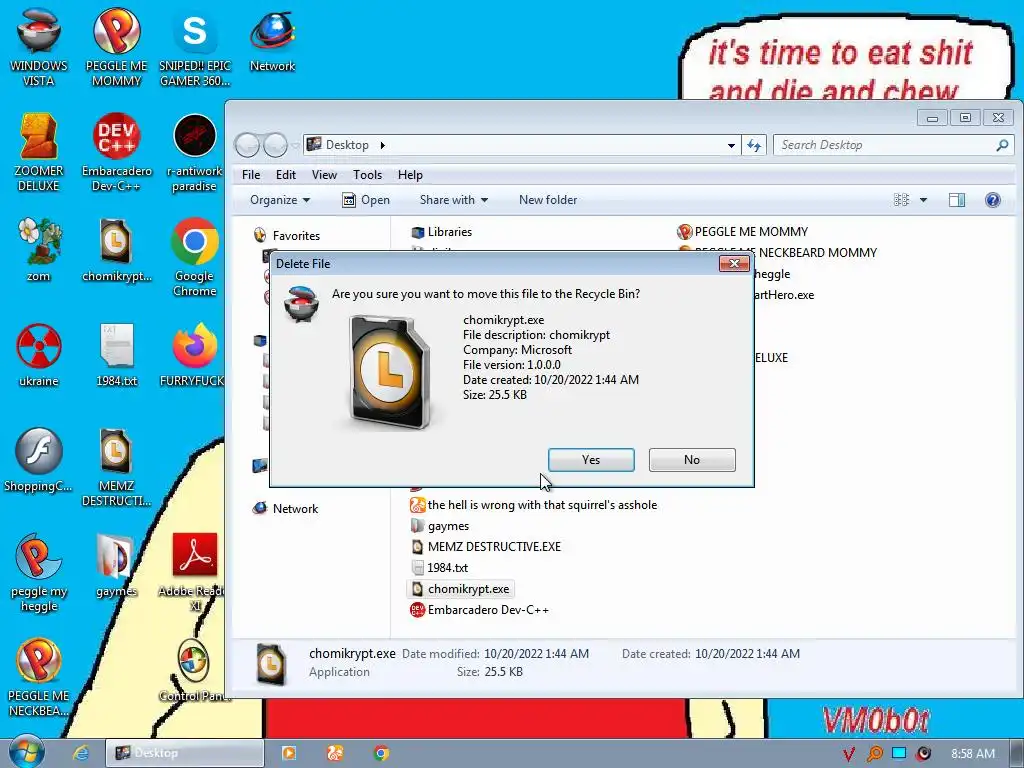This screenshot has width=1024, height=768.
Task: Open the Tools menu
Action: tap(367, 174)
